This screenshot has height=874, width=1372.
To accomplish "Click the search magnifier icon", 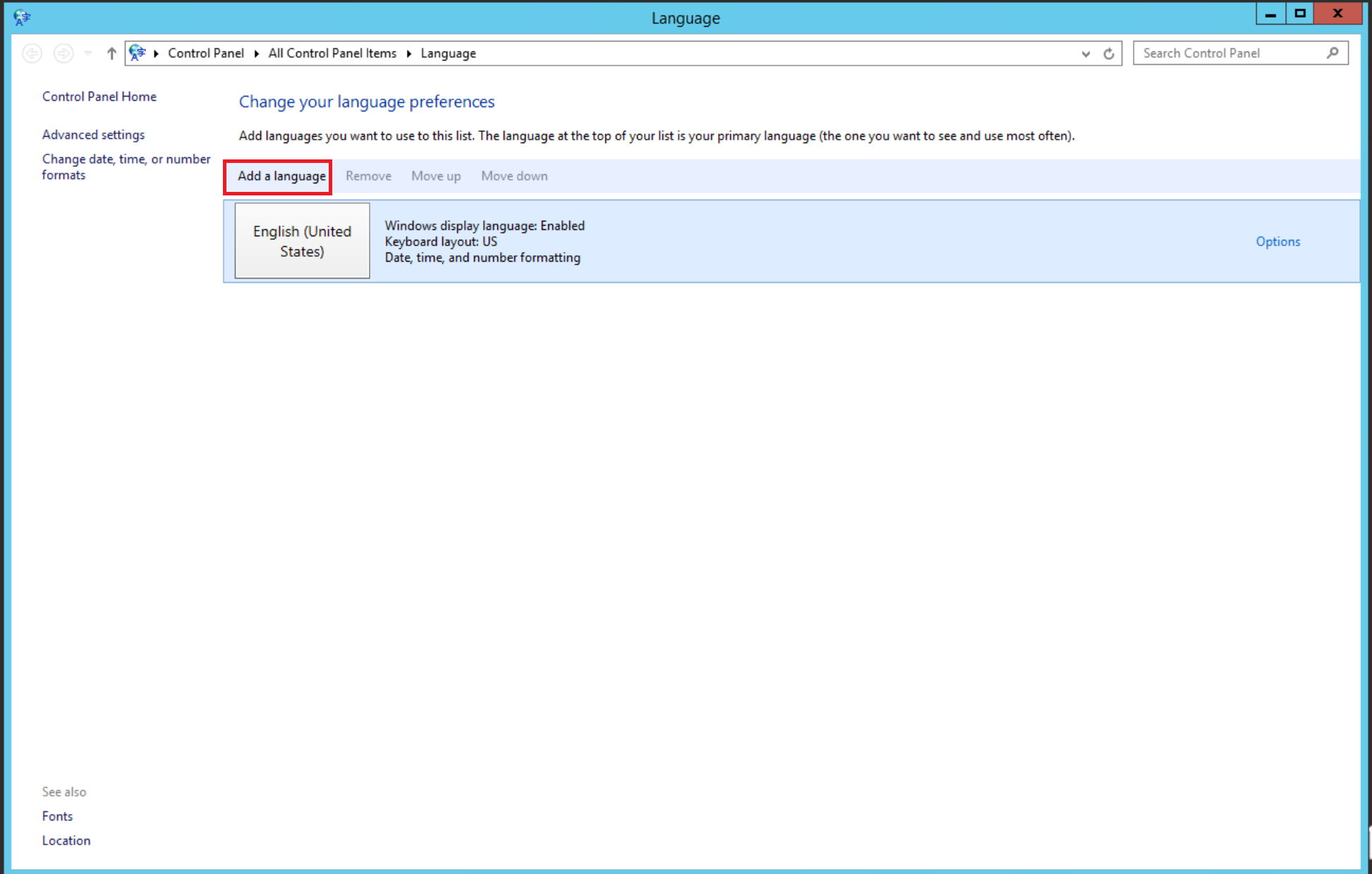I will pyautogui.click(x=1332, y=53).
